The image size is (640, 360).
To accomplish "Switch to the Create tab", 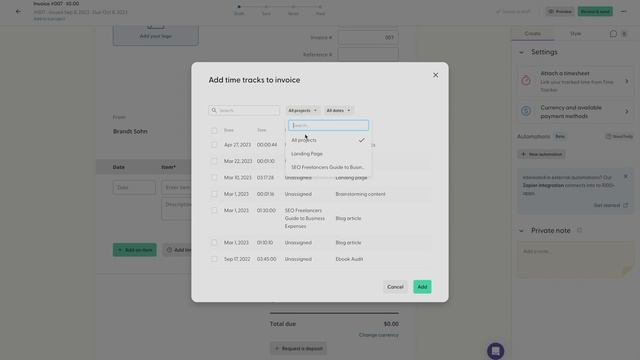I will point(533,33).
